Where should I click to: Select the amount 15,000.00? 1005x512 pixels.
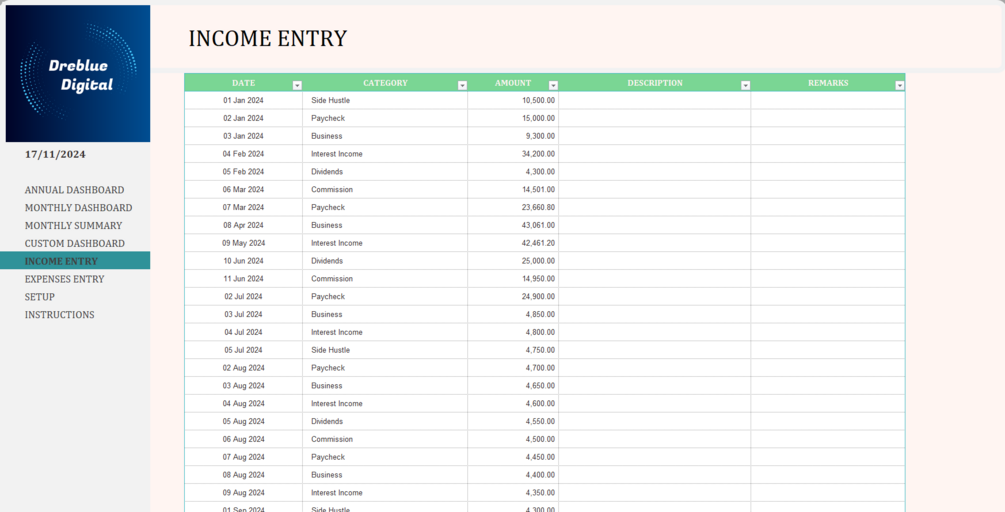pyautogui.click(x=513, y=119)
